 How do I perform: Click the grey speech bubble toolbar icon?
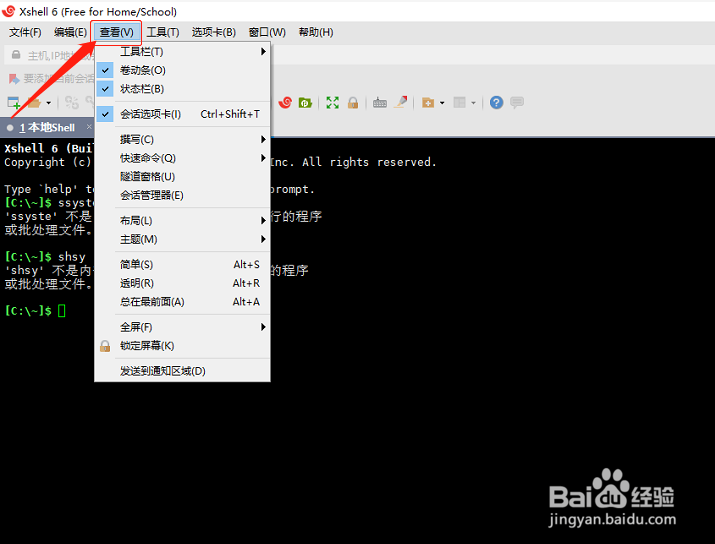click(x=517, y=102)
